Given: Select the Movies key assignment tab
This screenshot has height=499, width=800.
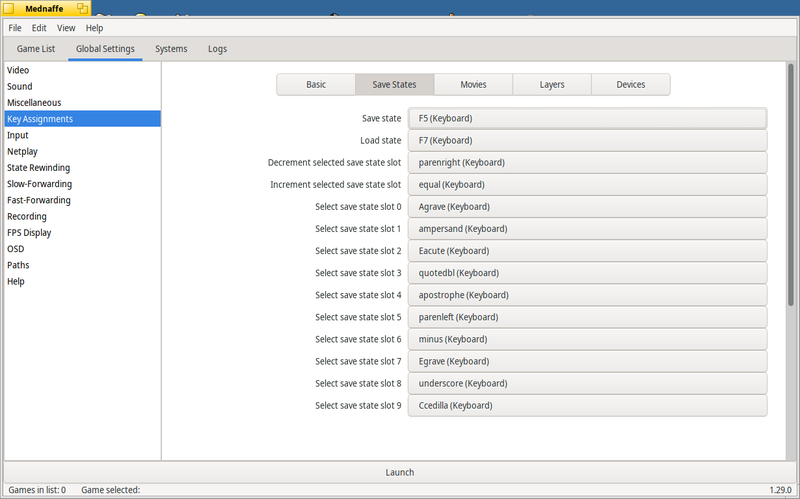Looking at the screenshot, I should coord(473,85).
